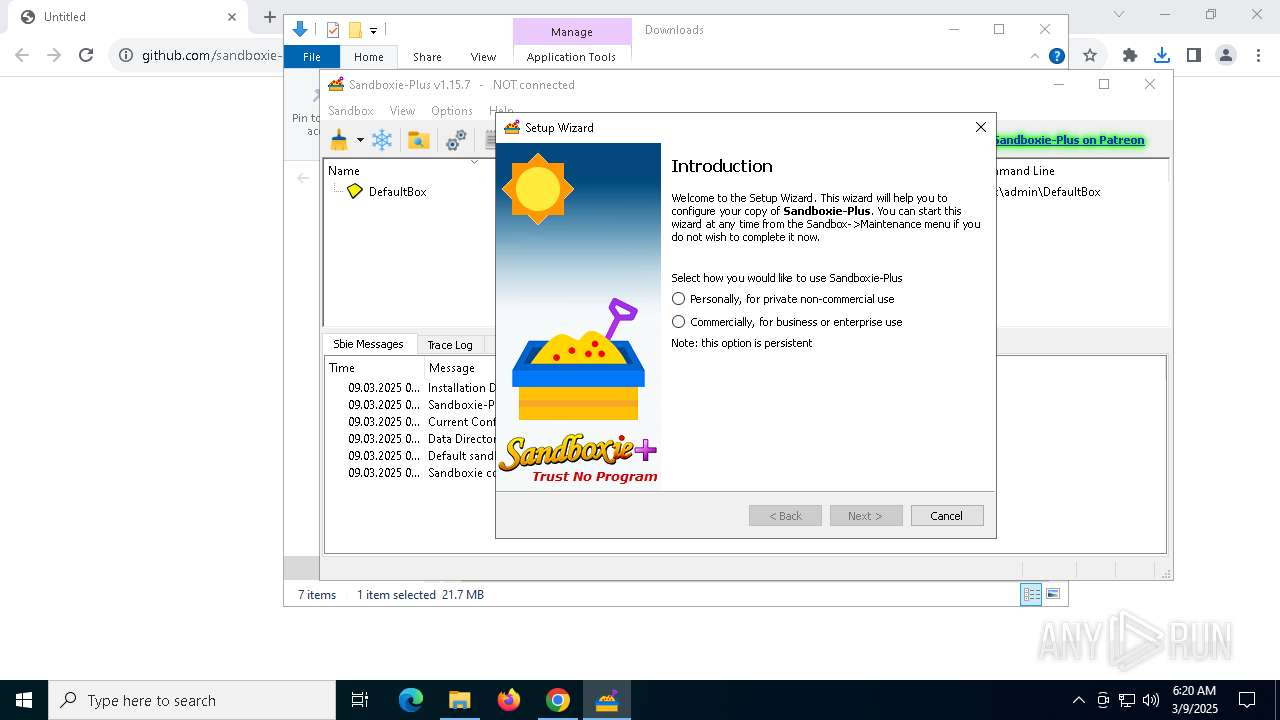Click the folder-with-magnifier toolbar icon
The height and width of the screenshot is (720, 1280).
tap(418, 140)
